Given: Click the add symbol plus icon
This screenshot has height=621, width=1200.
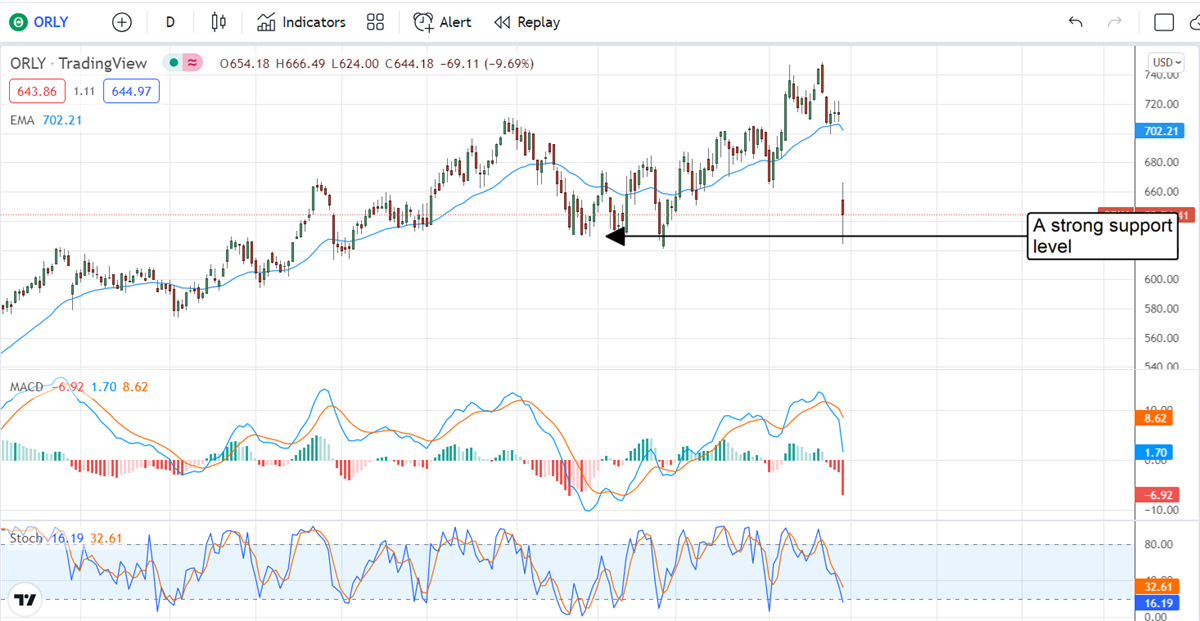Looking at the screenshot, I should [122, 22].
